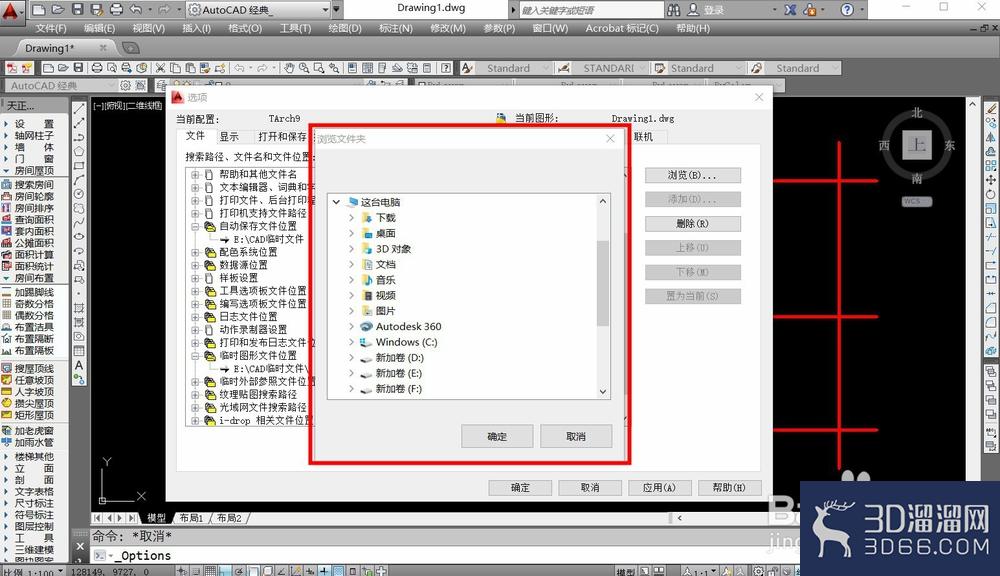Image resolution: width=1000 pixels, height=576 pixels.
Task: Select 3D 对象 in folder tree
Action: (x=393, y=249)
